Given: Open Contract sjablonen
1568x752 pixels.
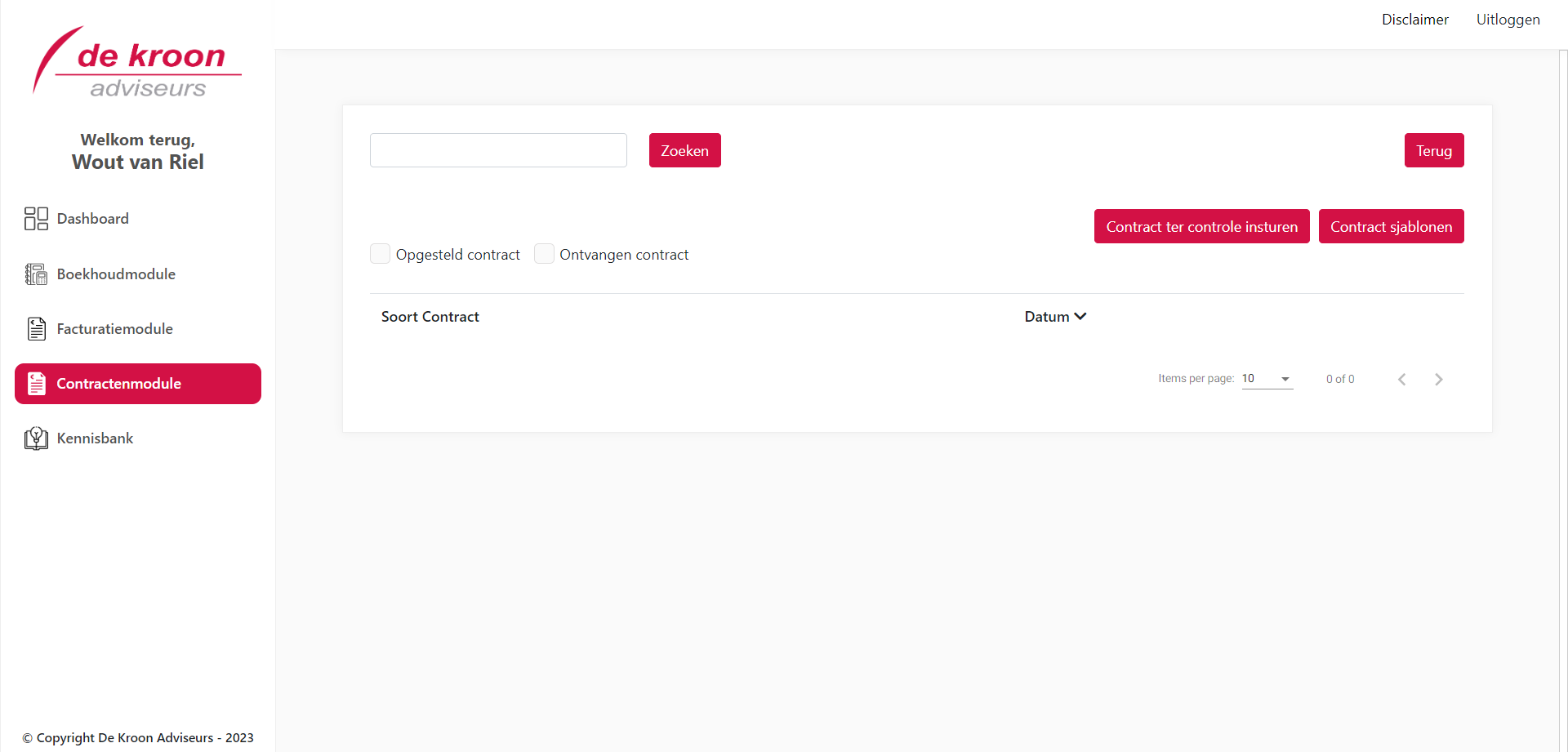Looking at the screenshot, I should click(1391, 227).
